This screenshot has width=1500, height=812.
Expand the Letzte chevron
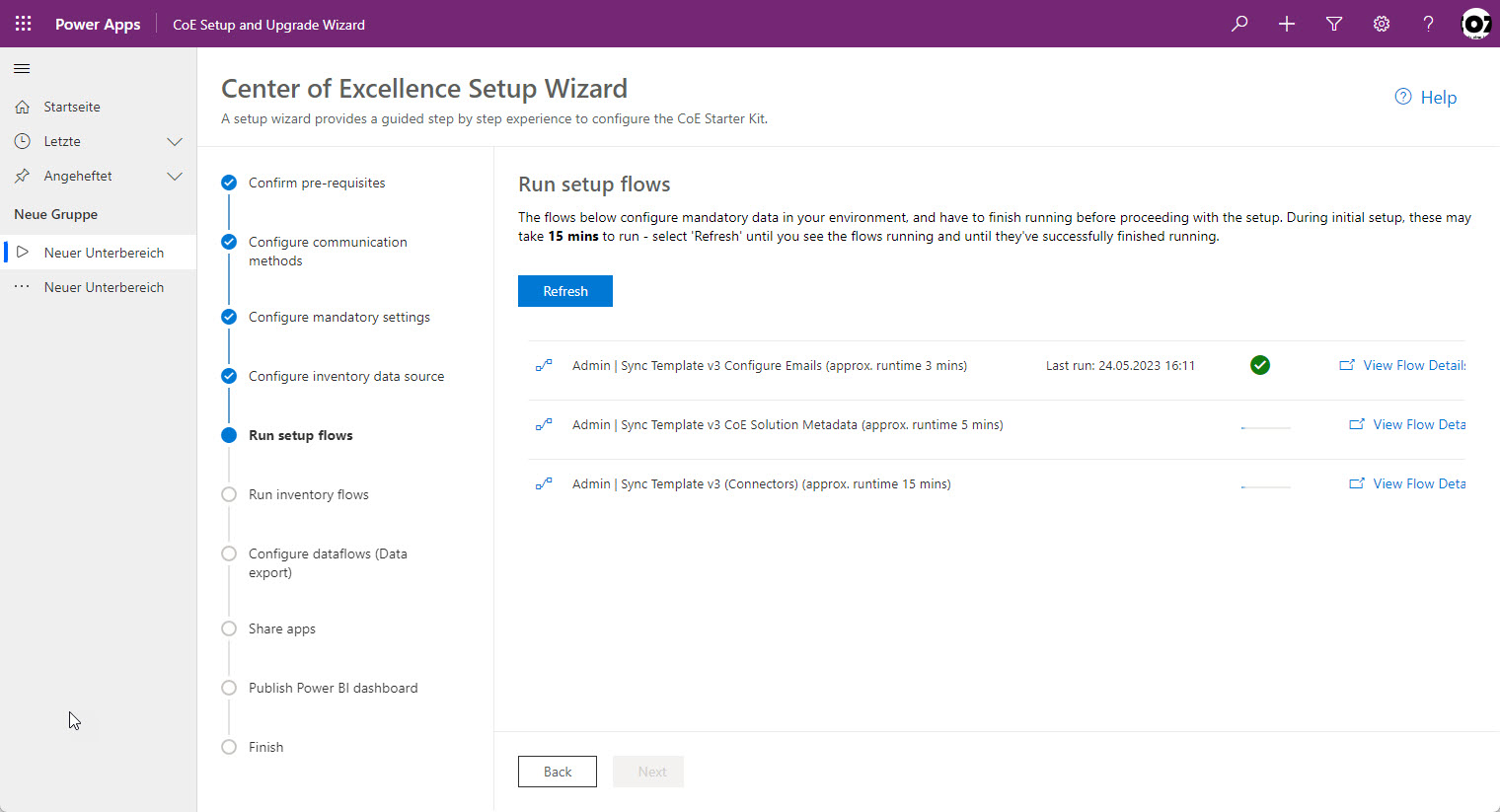175,141
